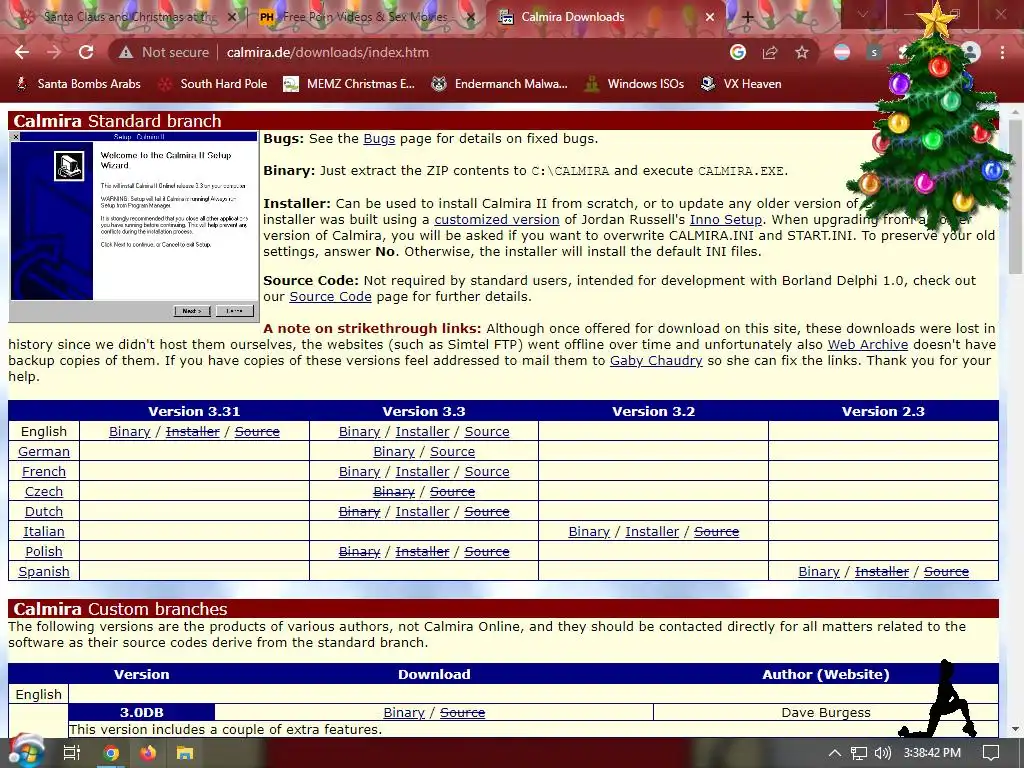Click the Chrome icon on the taskbar
The width and height of the screenshot is (1024, 768).
click(x=111, y=753)
